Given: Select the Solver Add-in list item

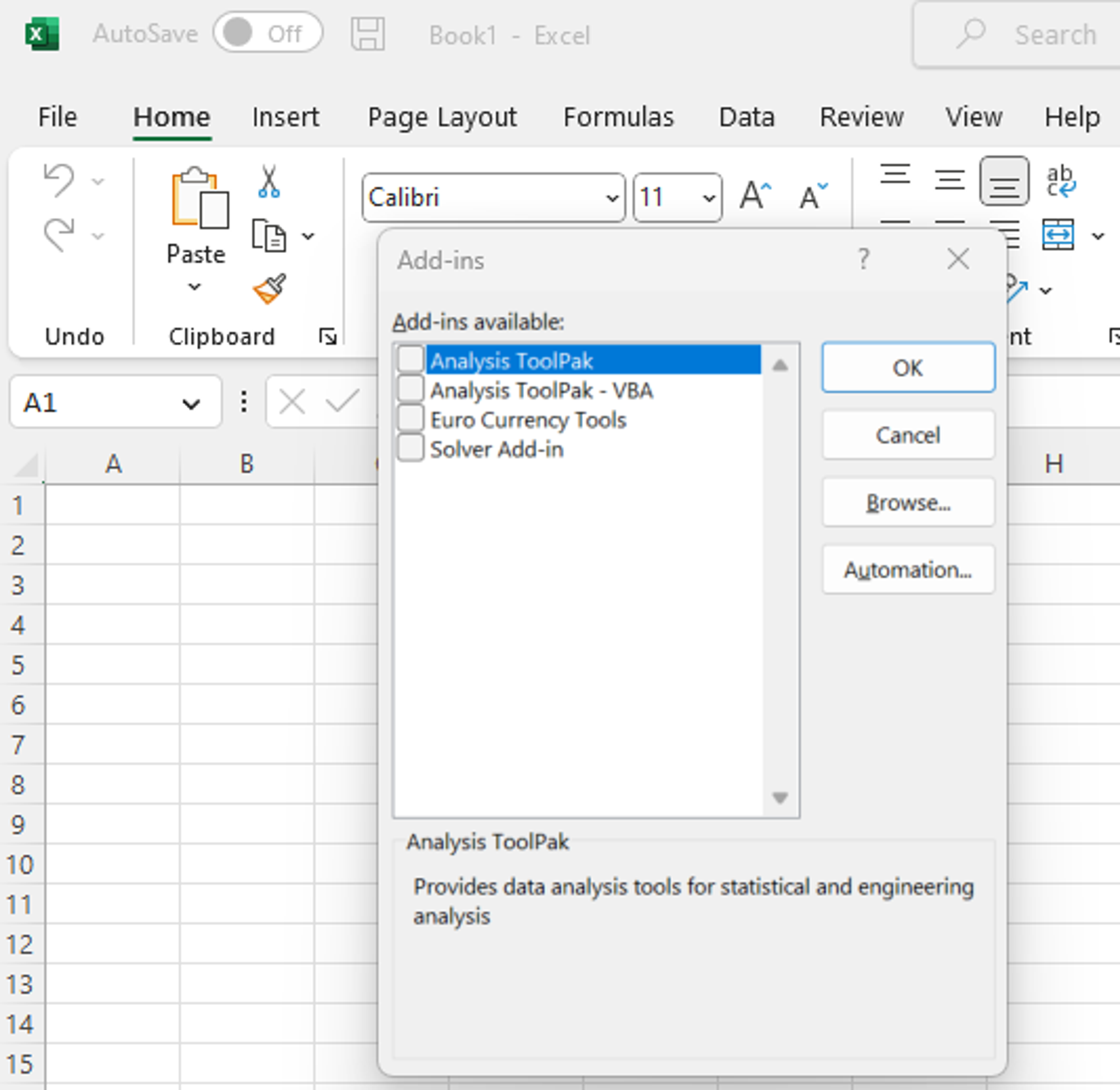Looking at the screenshot, I should coord(496,449).
